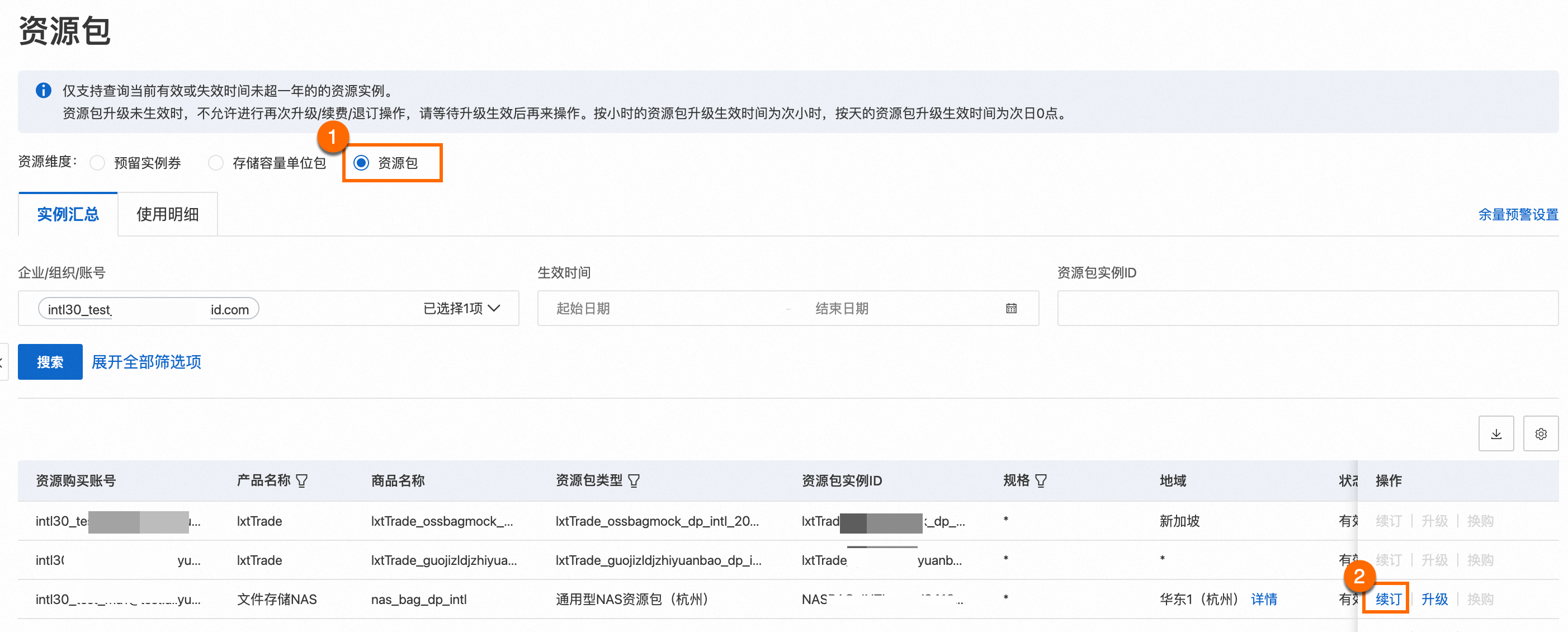Open table column settings gear icon
The width and height of the screenshot is (1568, 632).
(x=1540, y=433)
